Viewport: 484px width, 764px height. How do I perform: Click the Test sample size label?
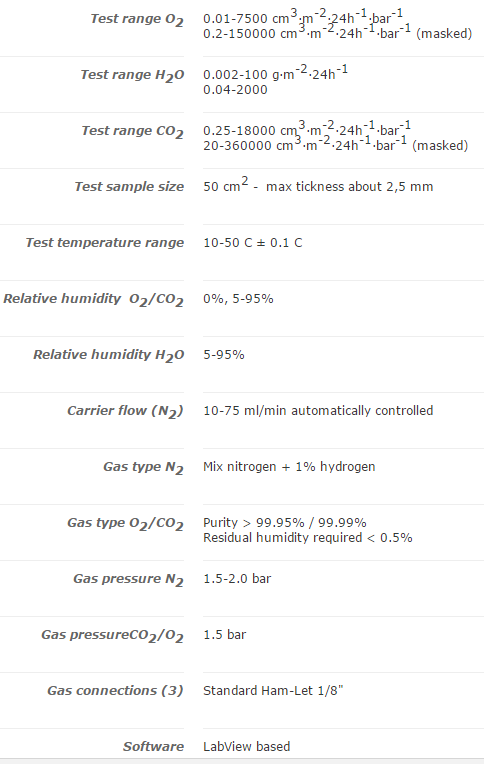[129, 187]
